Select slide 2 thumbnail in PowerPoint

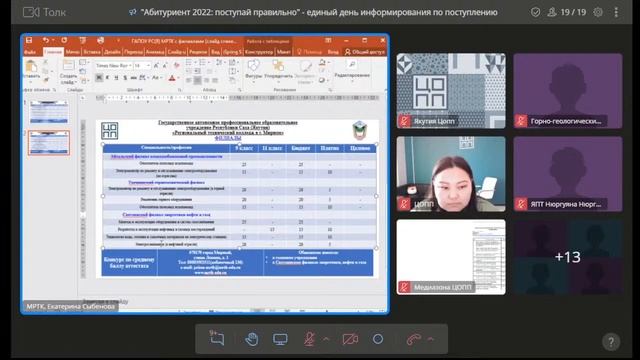coord(49,143)
